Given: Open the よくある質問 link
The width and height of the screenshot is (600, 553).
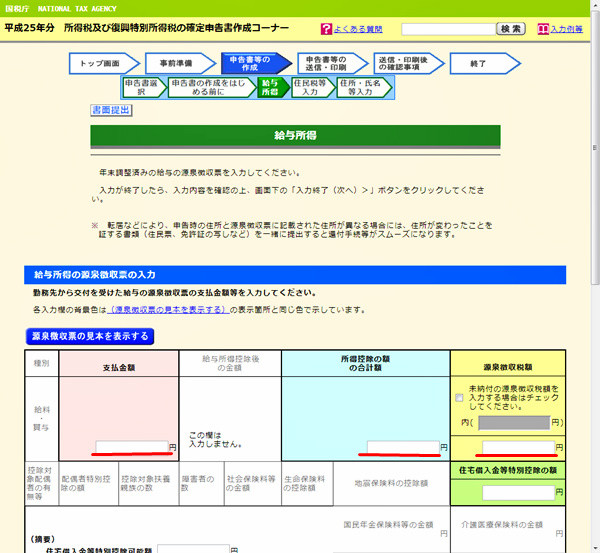Looking at the screenshot, I should pyautogui.click(x=358, y=29).
